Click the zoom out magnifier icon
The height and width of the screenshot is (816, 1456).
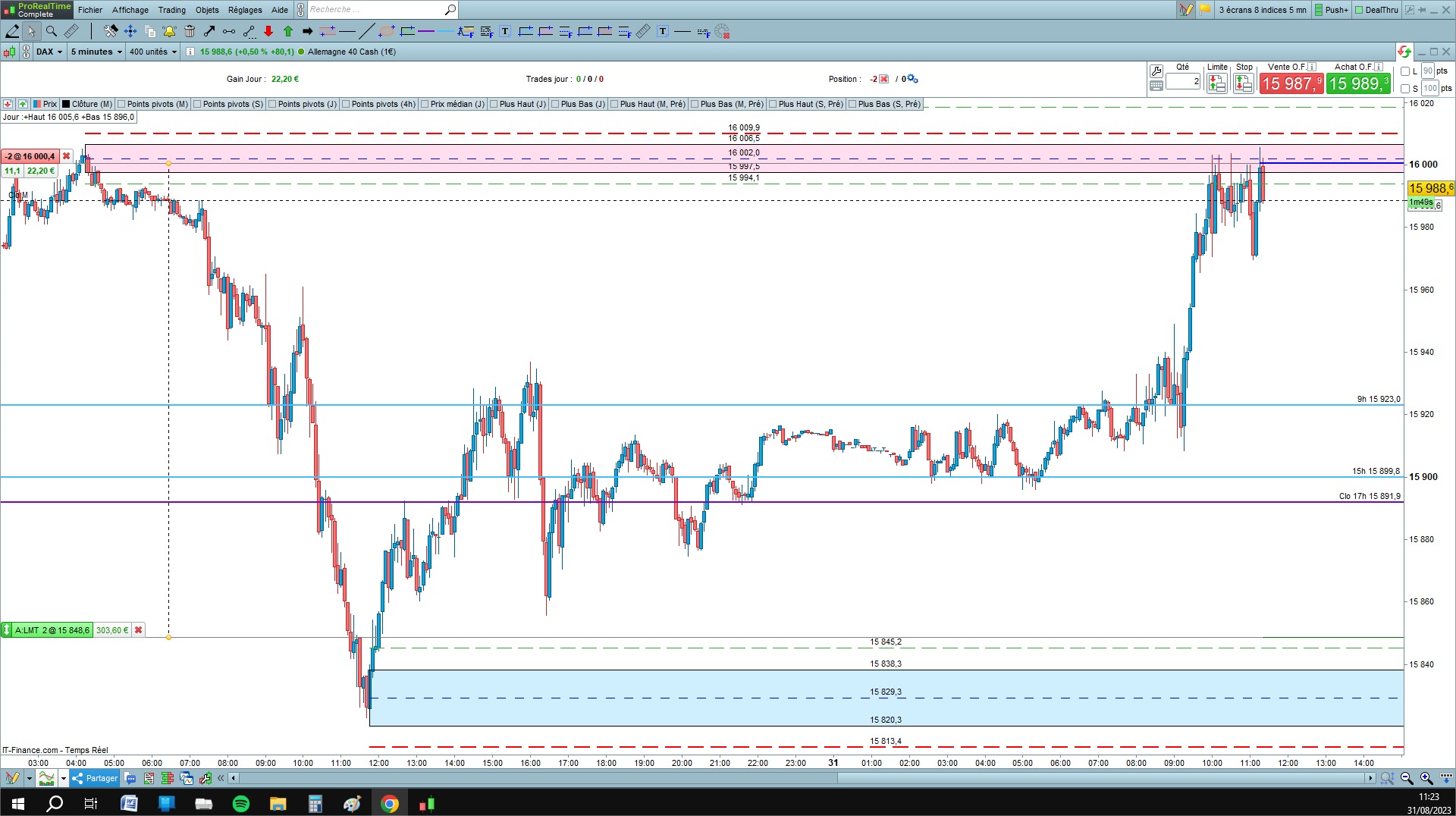point(1407,778)
